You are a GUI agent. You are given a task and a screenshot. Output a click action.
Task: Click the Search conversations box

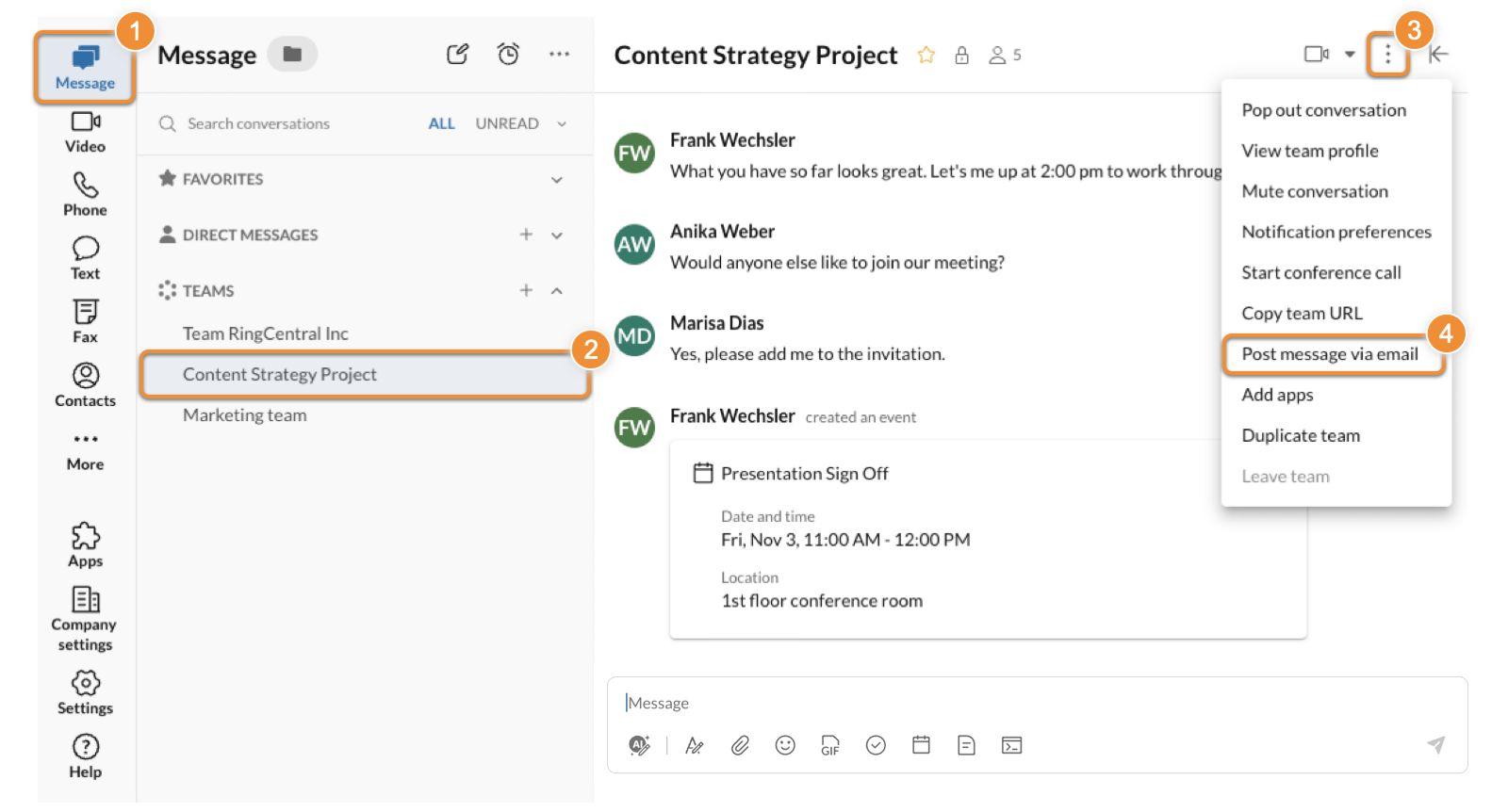click(x=283, y=123)
